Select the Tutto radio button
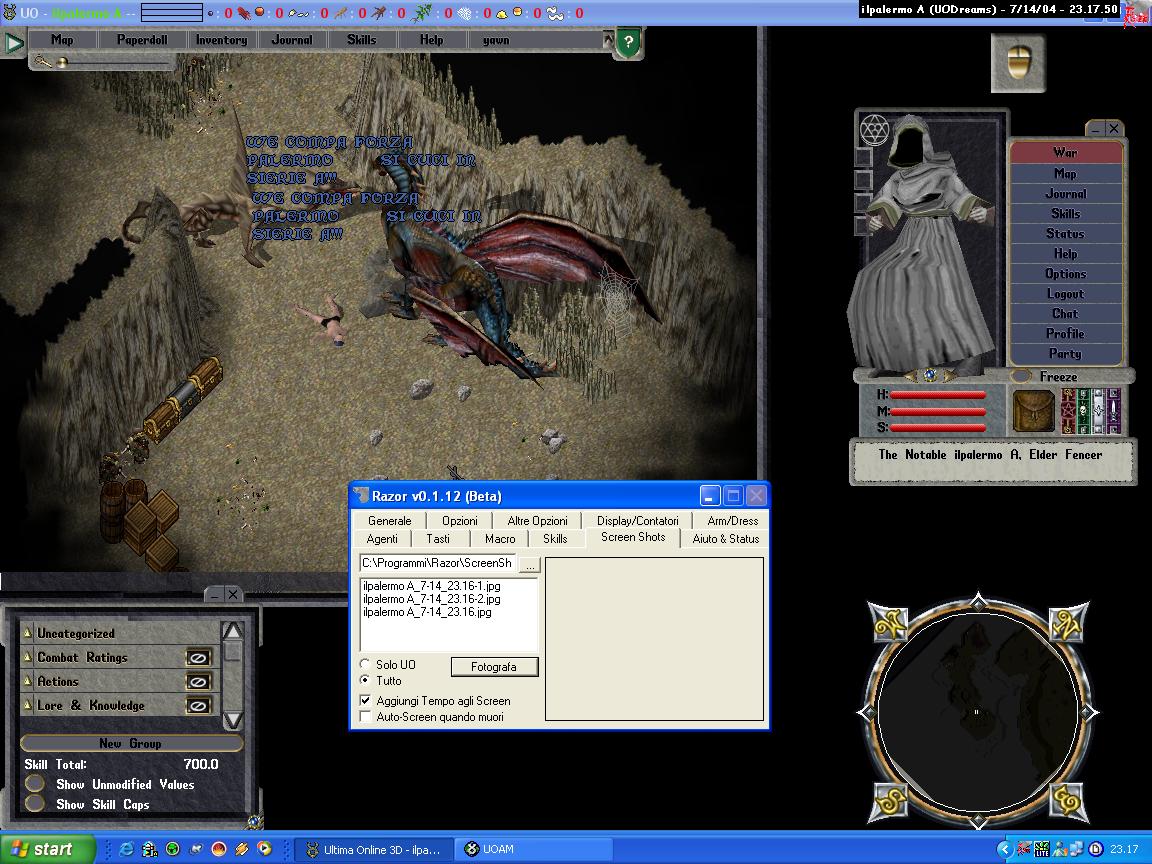1152x864 pixels. [x=365, y=680]
